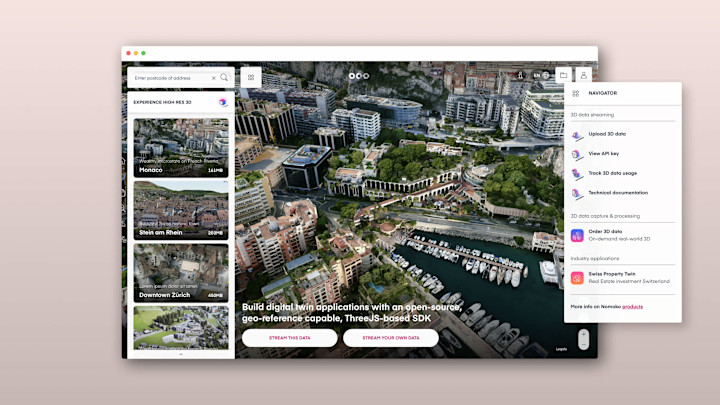Follow the Nomoko products link
720x405 pixels.
point(632,307)
